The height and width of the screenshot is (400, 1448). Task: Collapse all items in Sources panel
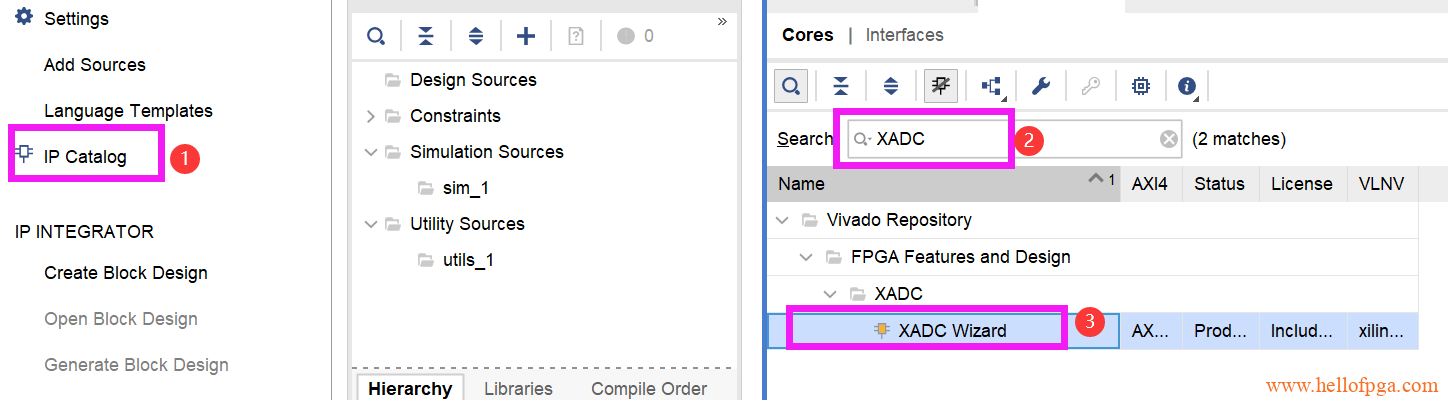click(x=426, y=37)
